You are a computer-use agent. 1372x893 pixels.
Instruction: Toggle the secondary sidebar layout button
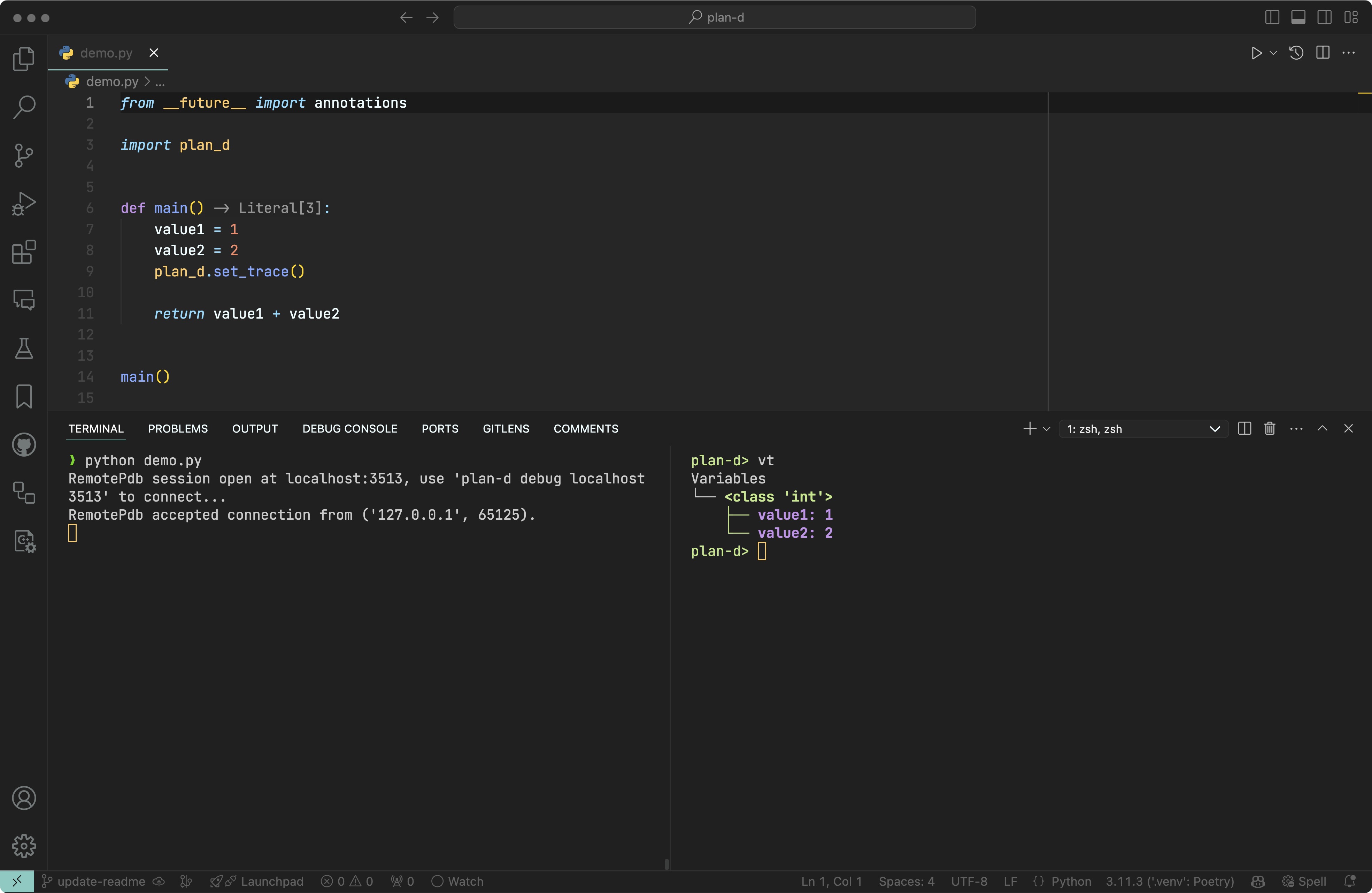(1324, 17)
